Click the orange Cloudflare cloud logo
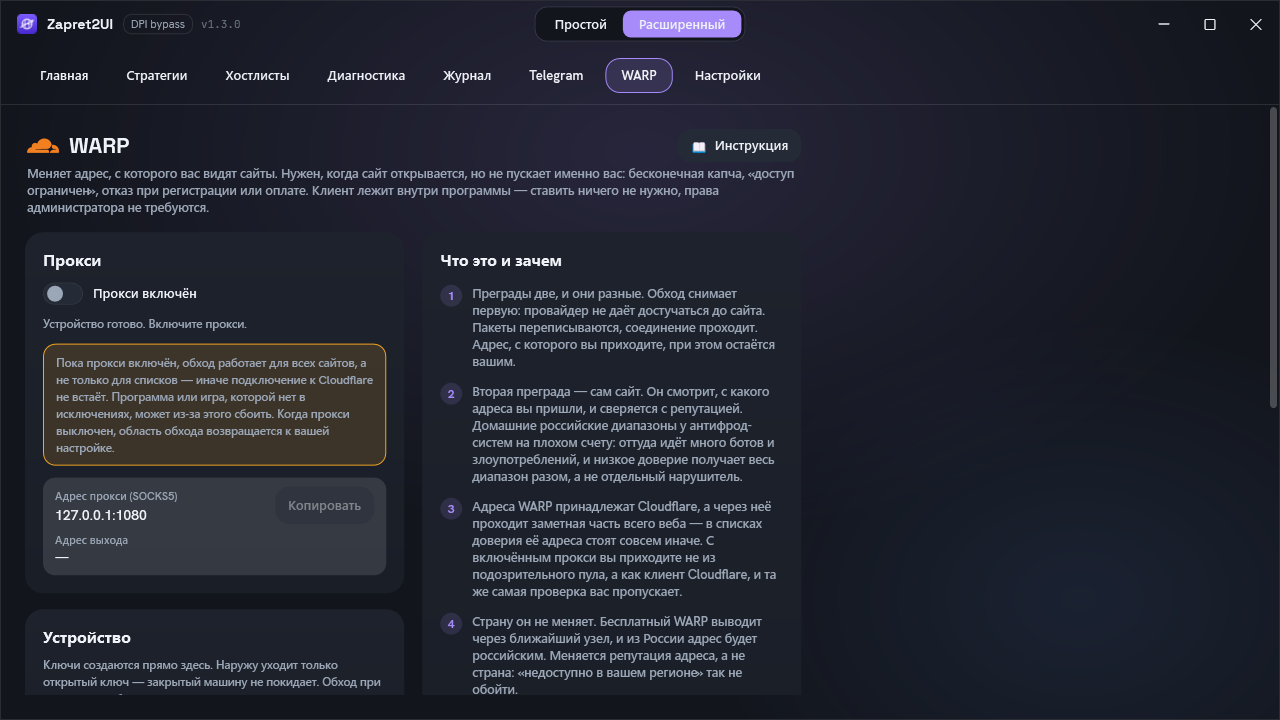Viewport: 1280px width, 720px height. click(43, 146)
